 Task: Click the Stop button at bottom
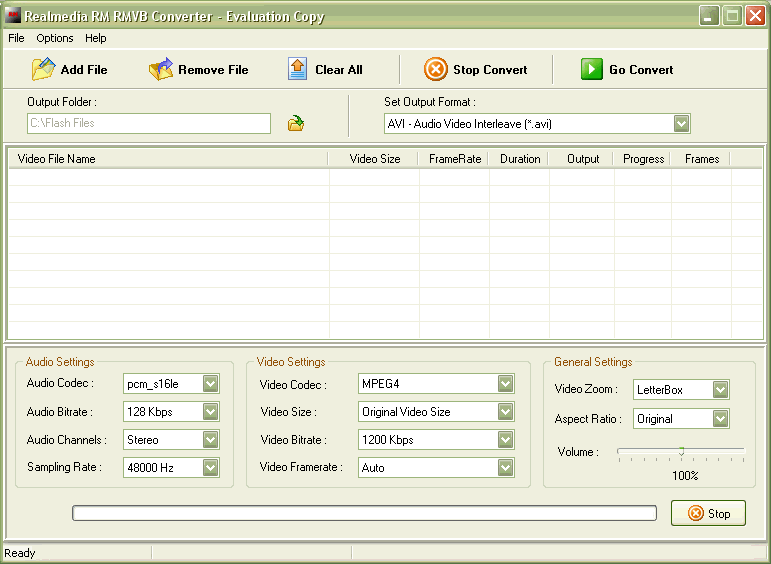tap(709, 513)
